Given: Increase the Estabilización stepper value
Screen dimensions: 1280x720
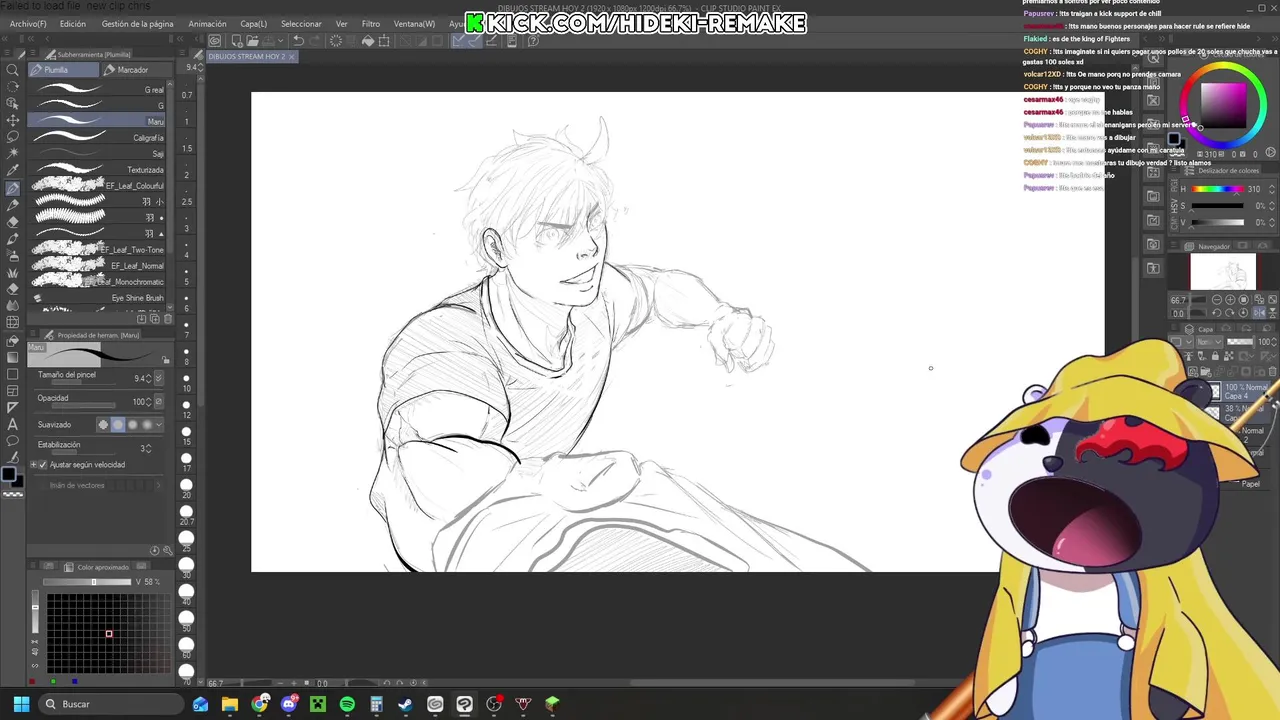Looking at the screenshot, I should [149, 447].
